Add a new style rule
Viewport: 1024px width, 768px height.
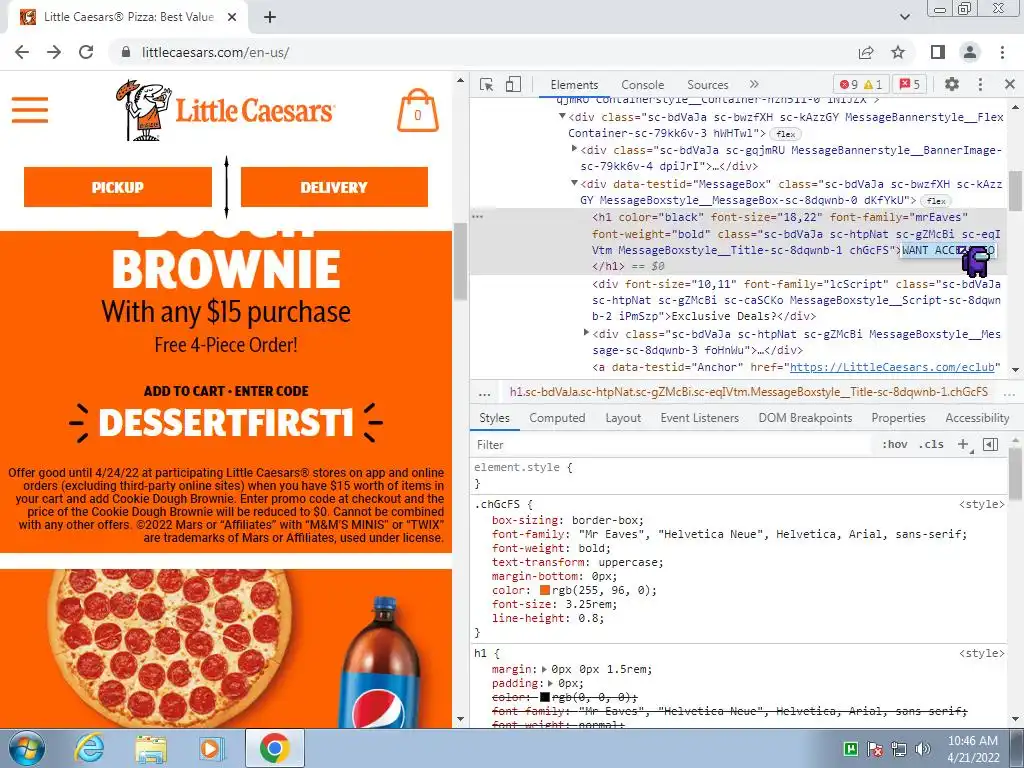(963, 445)
